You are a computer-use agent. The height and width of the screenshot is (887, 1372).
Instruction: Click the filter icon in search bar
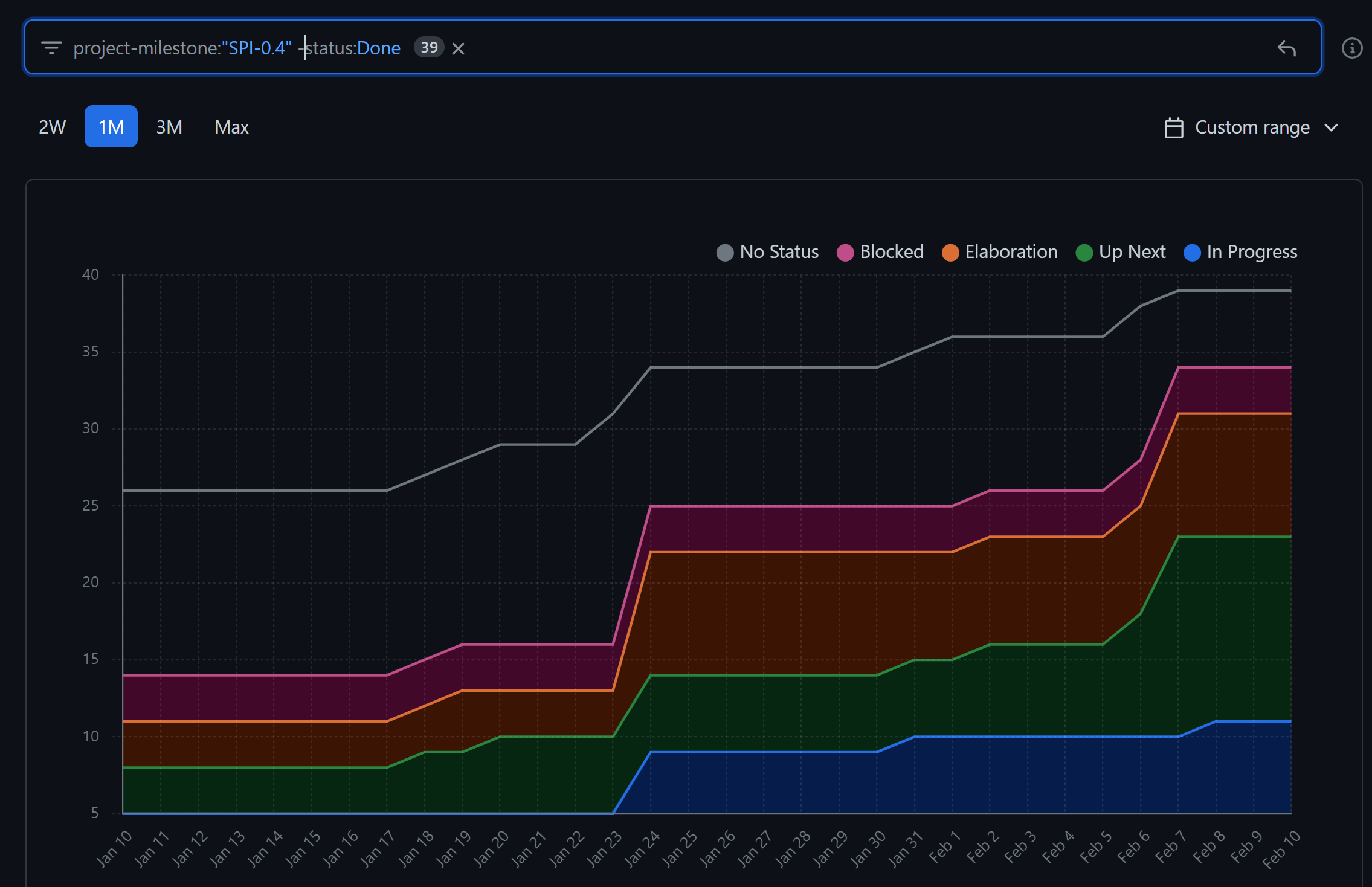point(51,48)
